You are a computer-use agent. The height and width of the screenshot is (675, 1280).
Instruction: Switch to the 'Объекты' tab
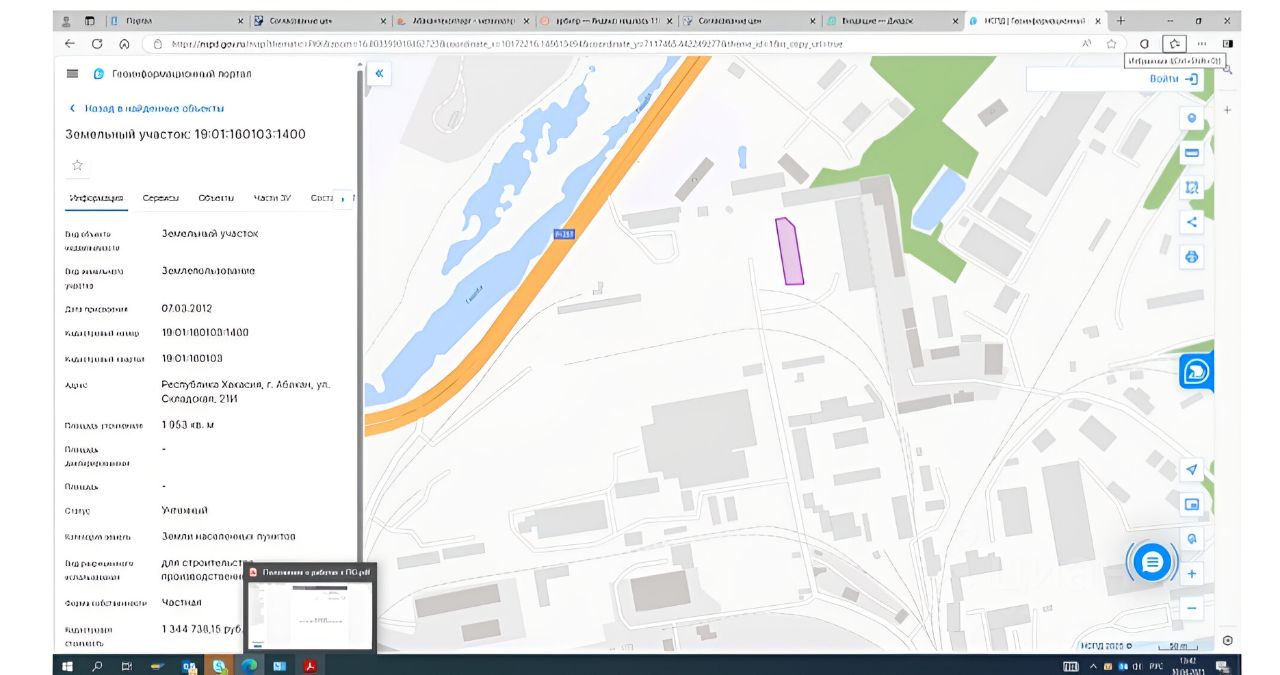tap(216, 198)
